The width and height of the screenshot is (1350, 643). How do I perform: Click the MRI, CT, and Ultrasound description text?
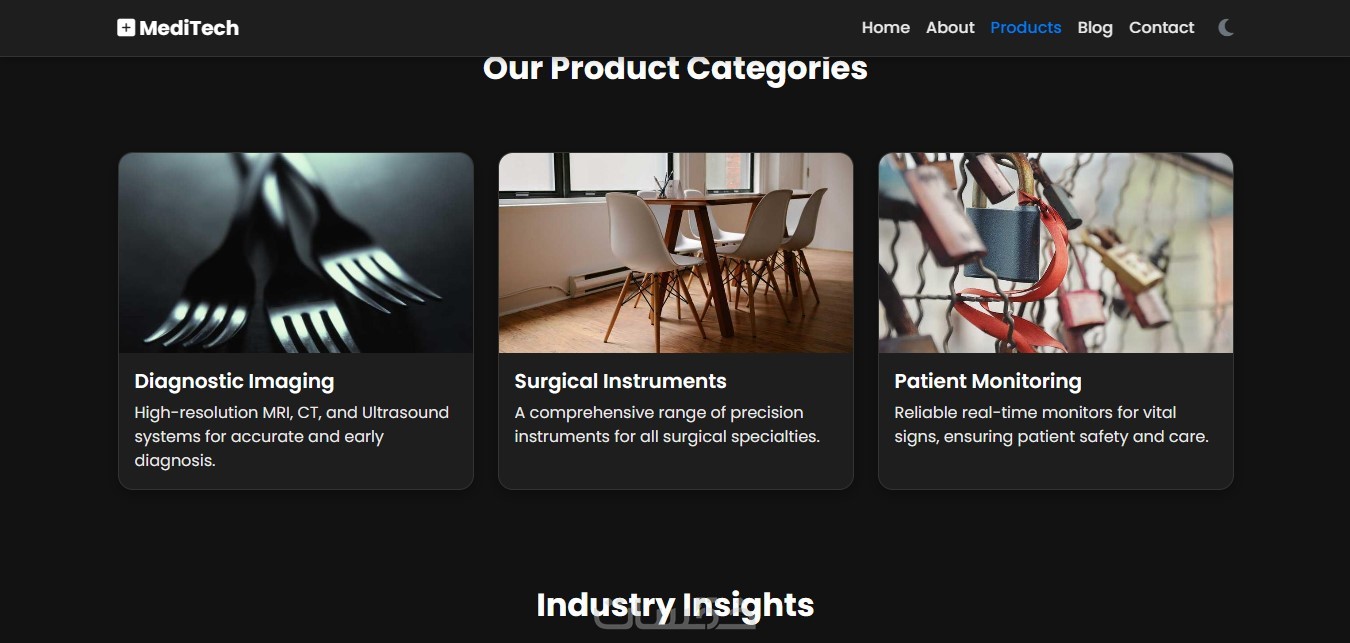click(291, 436)
